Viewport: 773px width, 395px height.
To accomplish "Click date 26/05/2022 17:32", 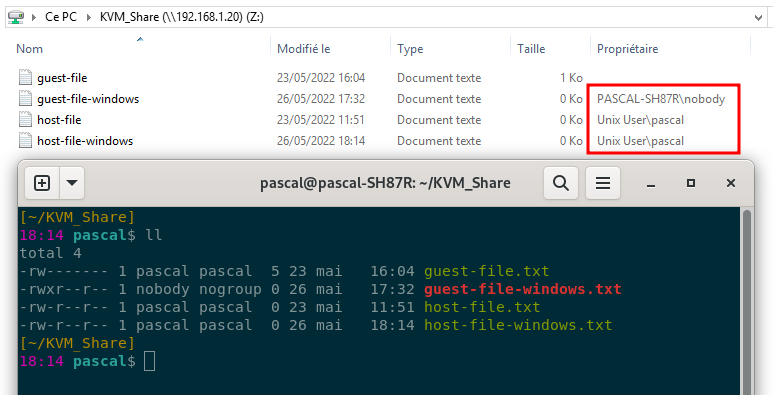I will [321, 99].
